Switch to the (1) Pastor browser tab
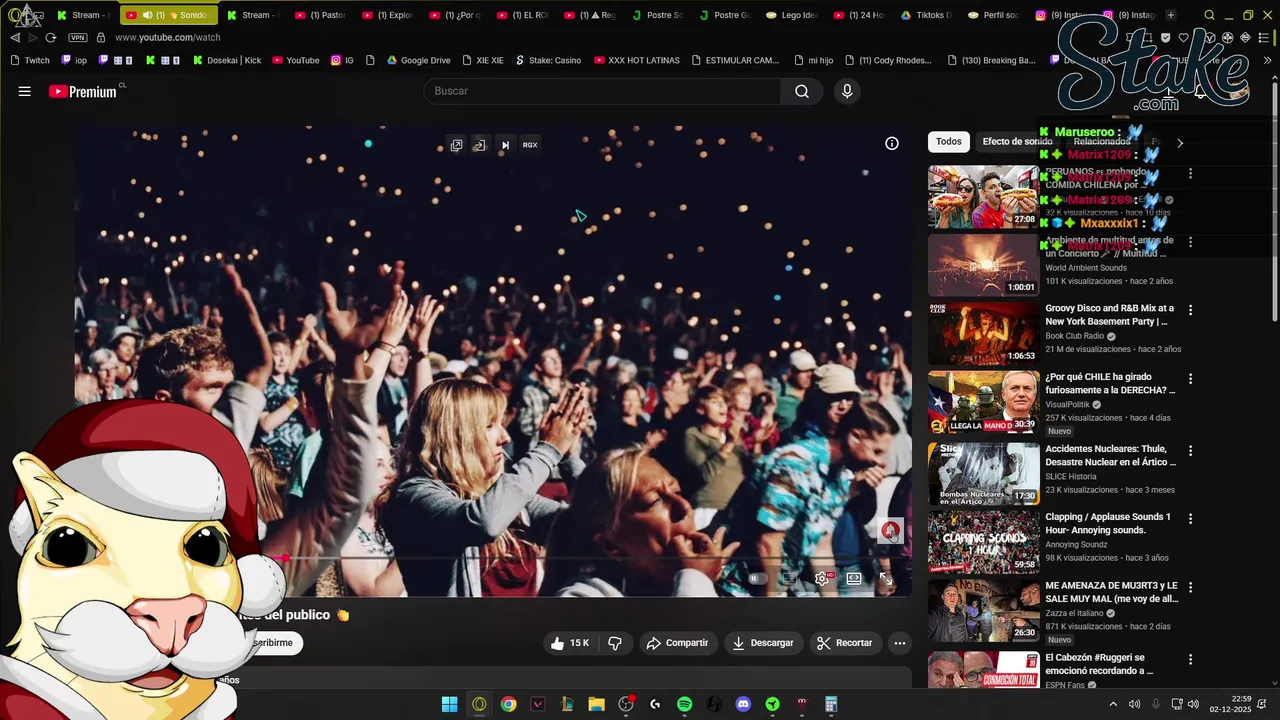The image size is (1280, 720). coord(320,15)
